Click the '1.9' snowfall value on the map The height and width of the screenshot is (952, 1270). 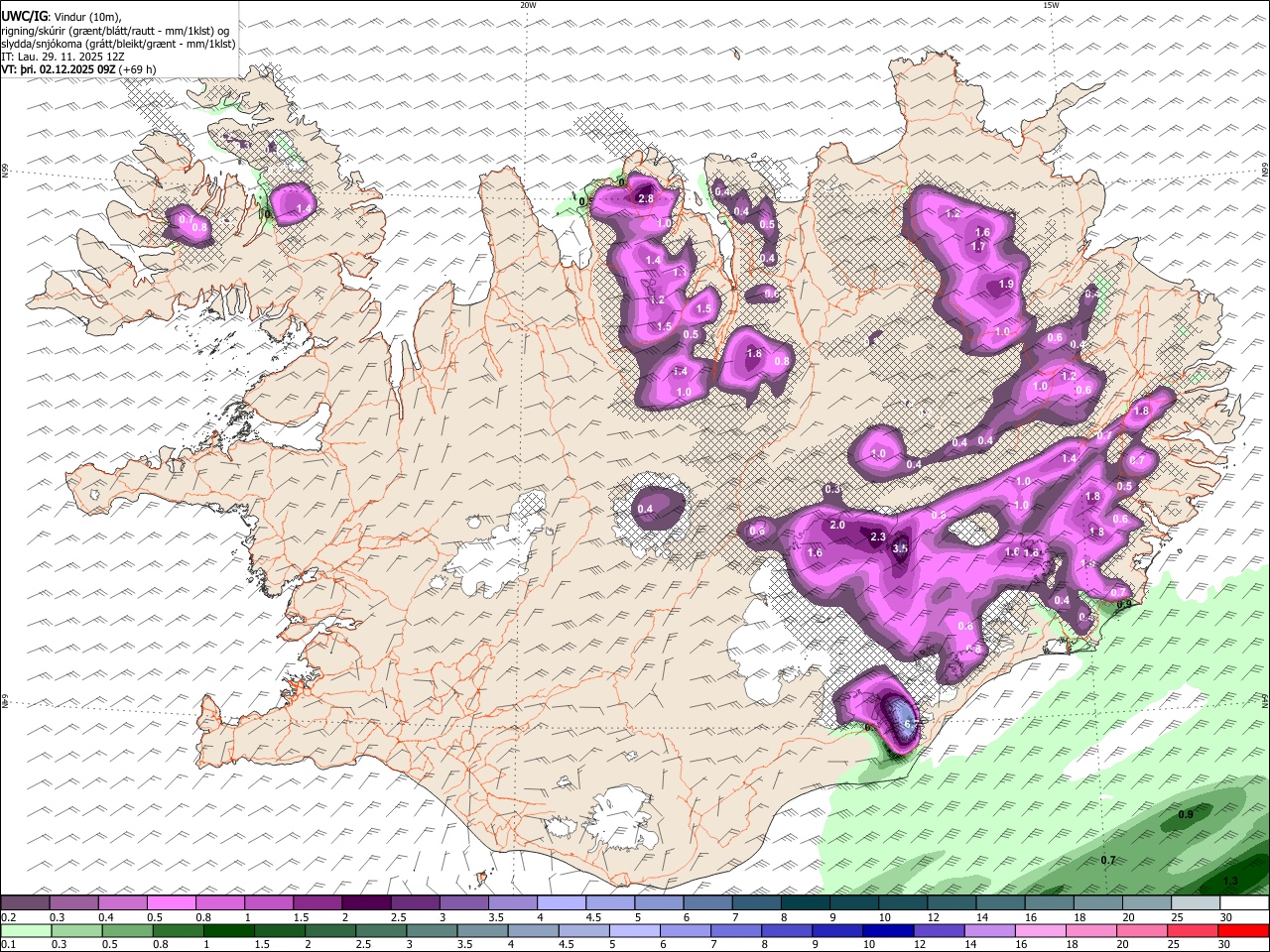point(1006,285)
